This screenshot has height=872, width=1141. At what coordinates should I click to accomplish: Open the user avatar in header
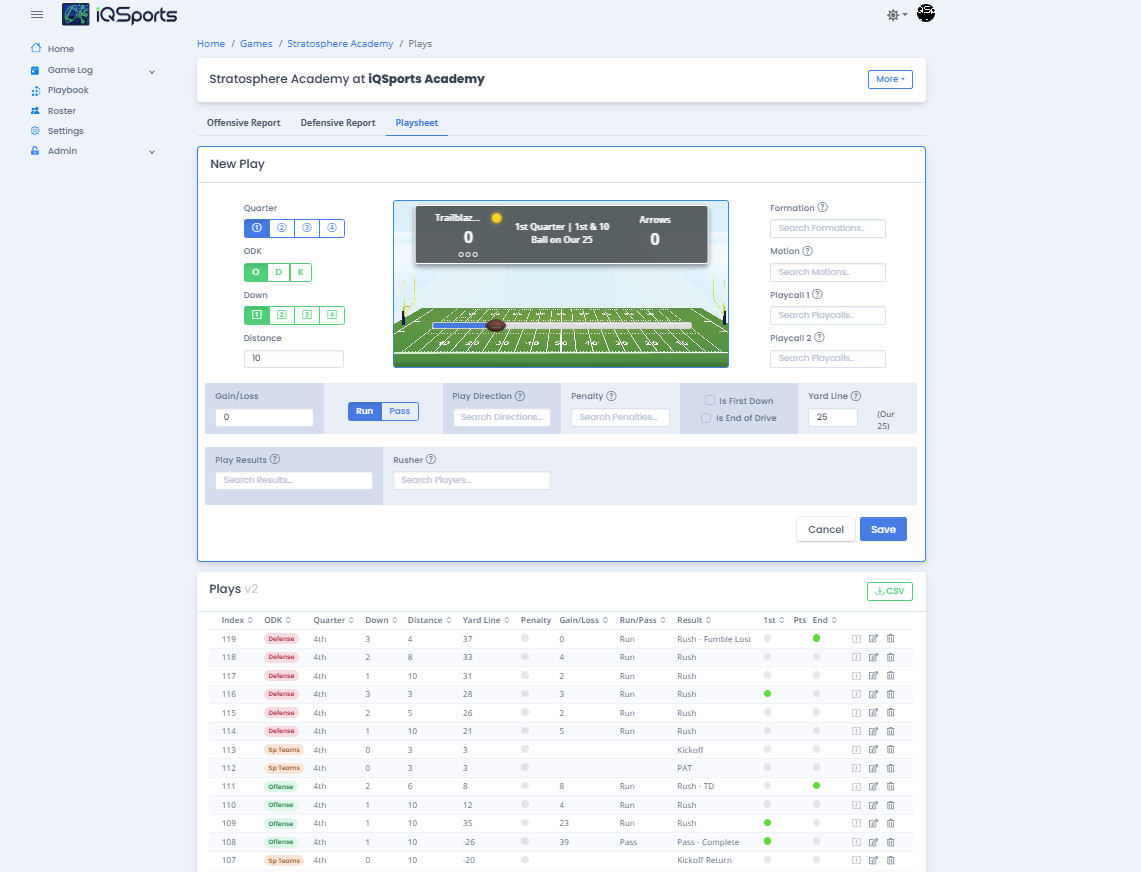[x=926, y=14]
